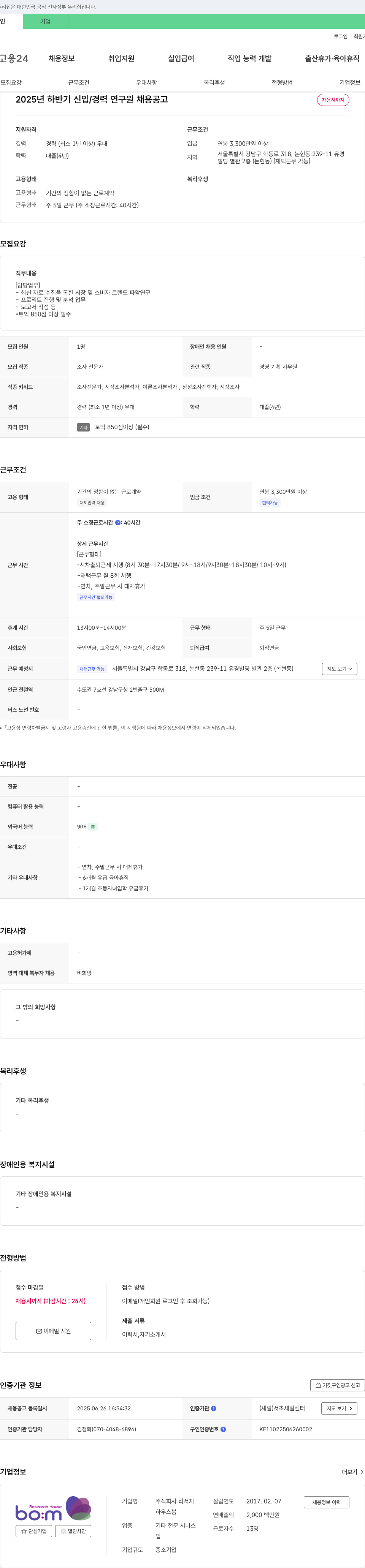Click the 중 level badge beside 영어
This screenshot has width=365, height=1568.
coord(93,827)
